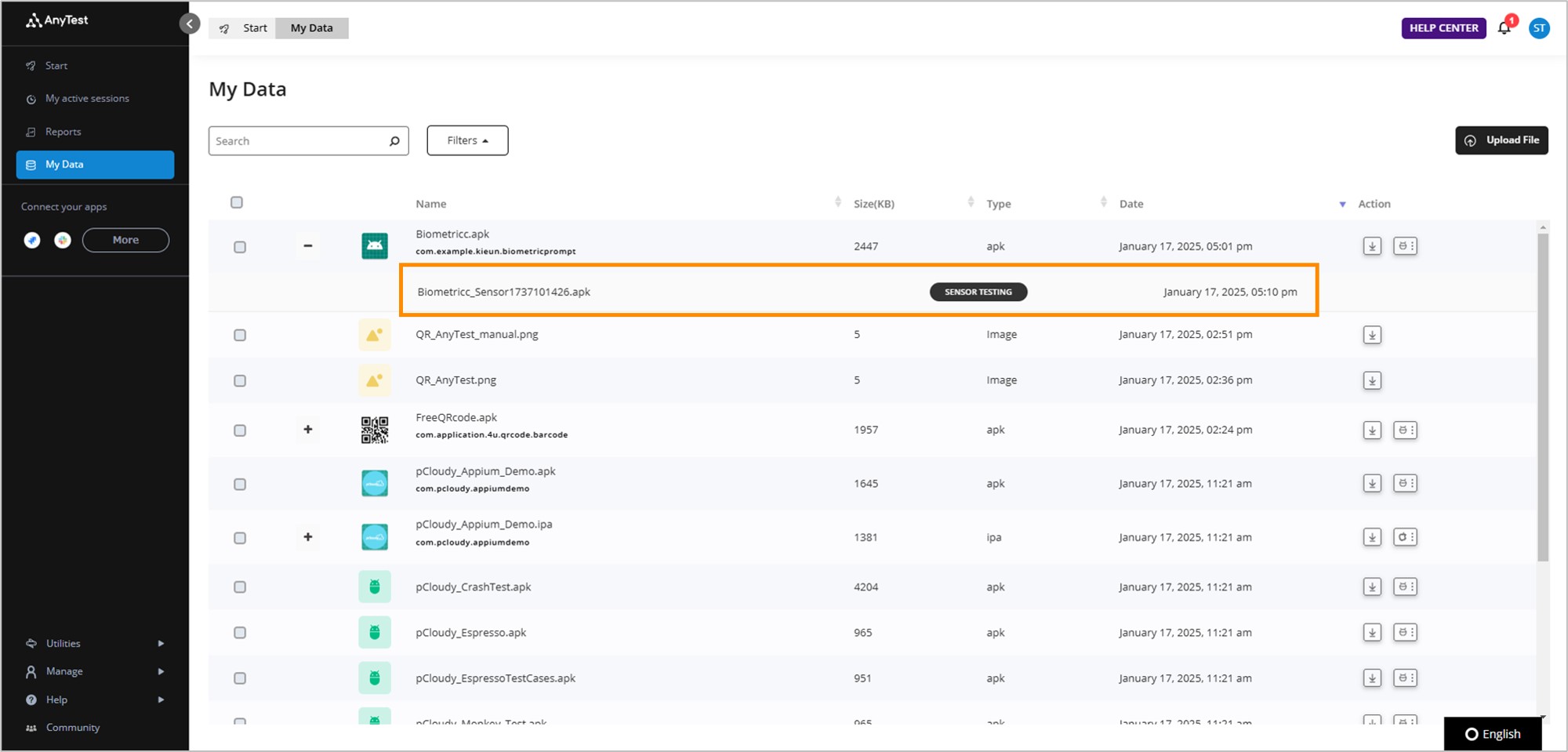
Task: Sort the table by Type column
Action: point(1103,202)
